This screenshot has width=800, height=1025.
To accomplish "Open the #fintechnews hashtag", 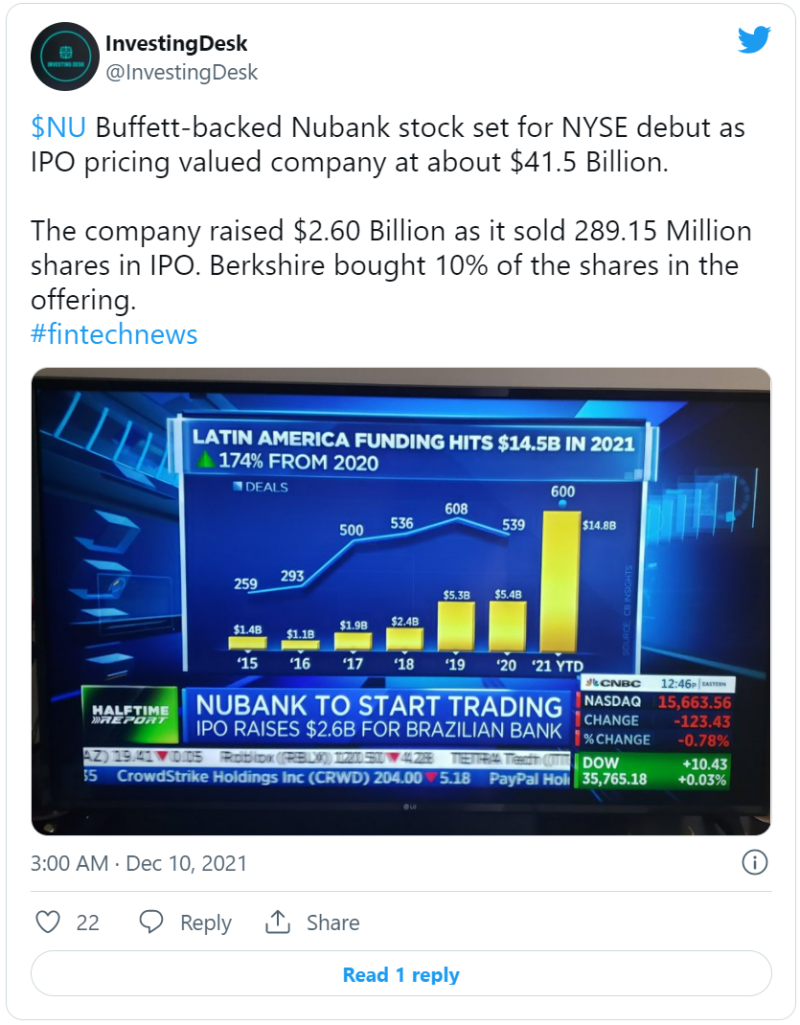I will point(114,334).
